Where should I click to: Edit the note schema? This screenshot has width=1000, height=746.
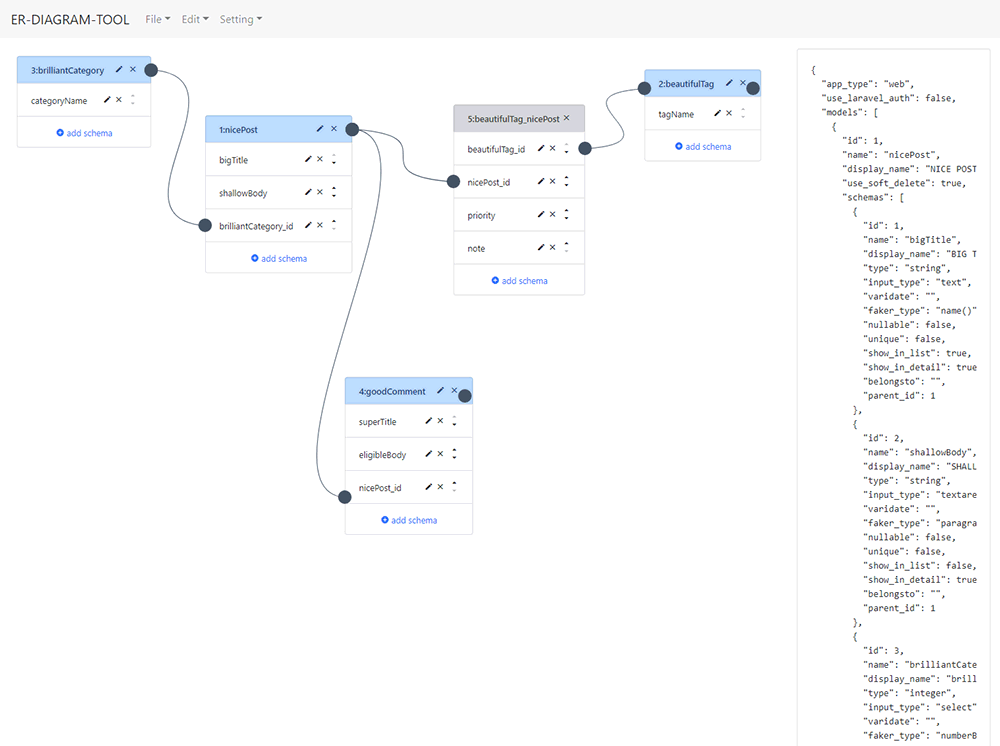coord(541,247)
